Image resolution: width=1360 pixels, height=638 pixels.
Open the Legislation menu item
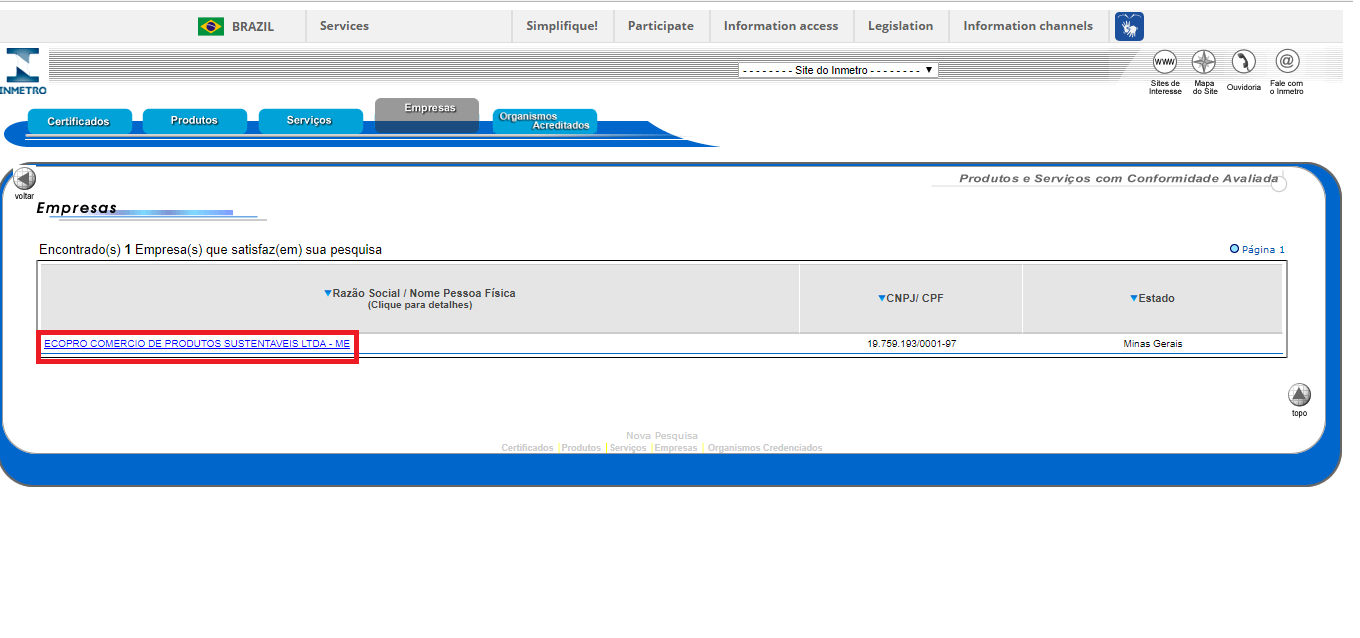900,26
